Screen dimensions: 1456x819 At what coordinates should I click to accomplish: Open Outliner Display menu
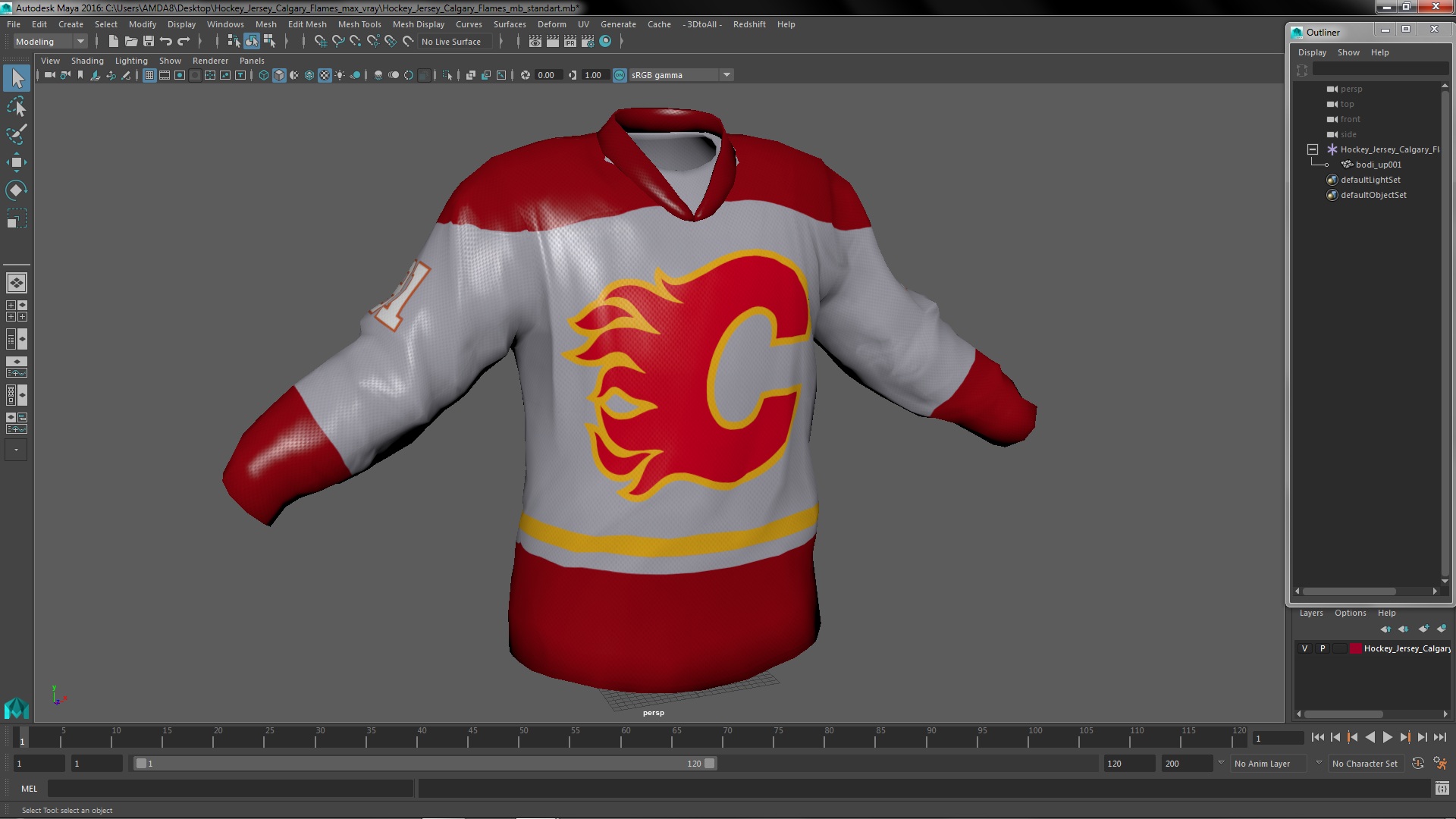(x=1312, y=52)
